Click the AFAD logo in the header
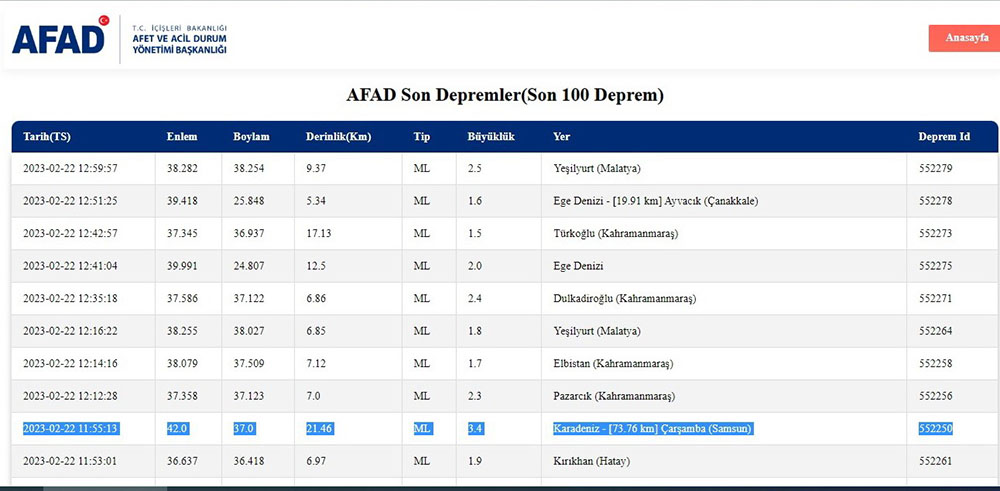Image resolution: width=1000 pixels, height=491 pixels. pyautogui.click(x=59, y=38)
